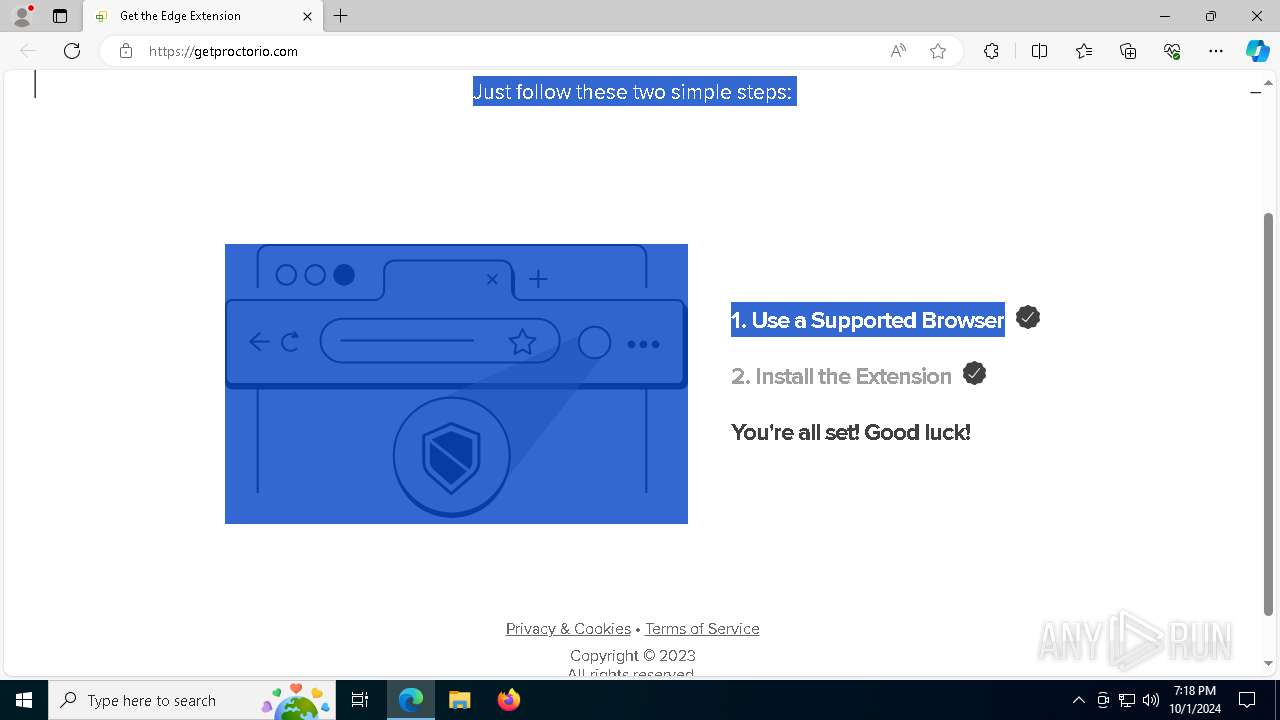Open the Terms of Service link

pos(702,629)
